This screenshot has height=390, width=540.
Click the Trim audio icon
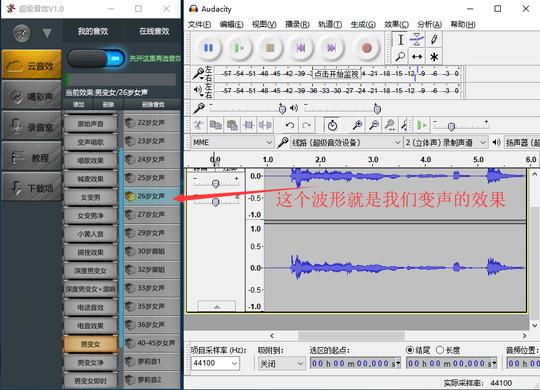[x=248, y=125]
